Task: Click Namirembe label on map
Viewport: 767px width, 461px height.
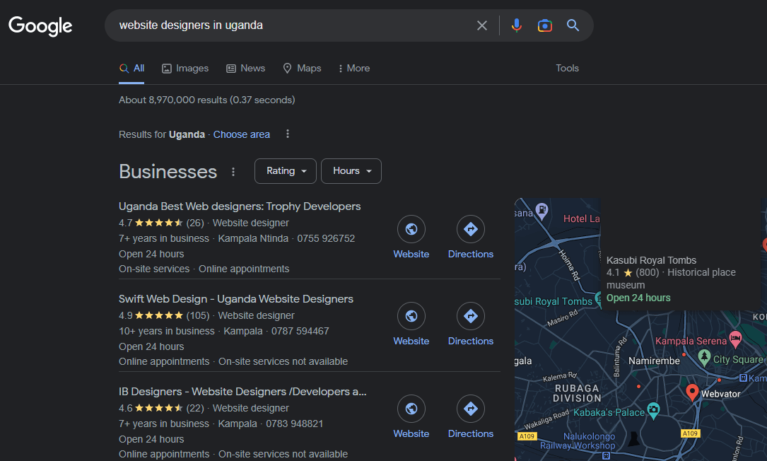Action: [654, 361]
